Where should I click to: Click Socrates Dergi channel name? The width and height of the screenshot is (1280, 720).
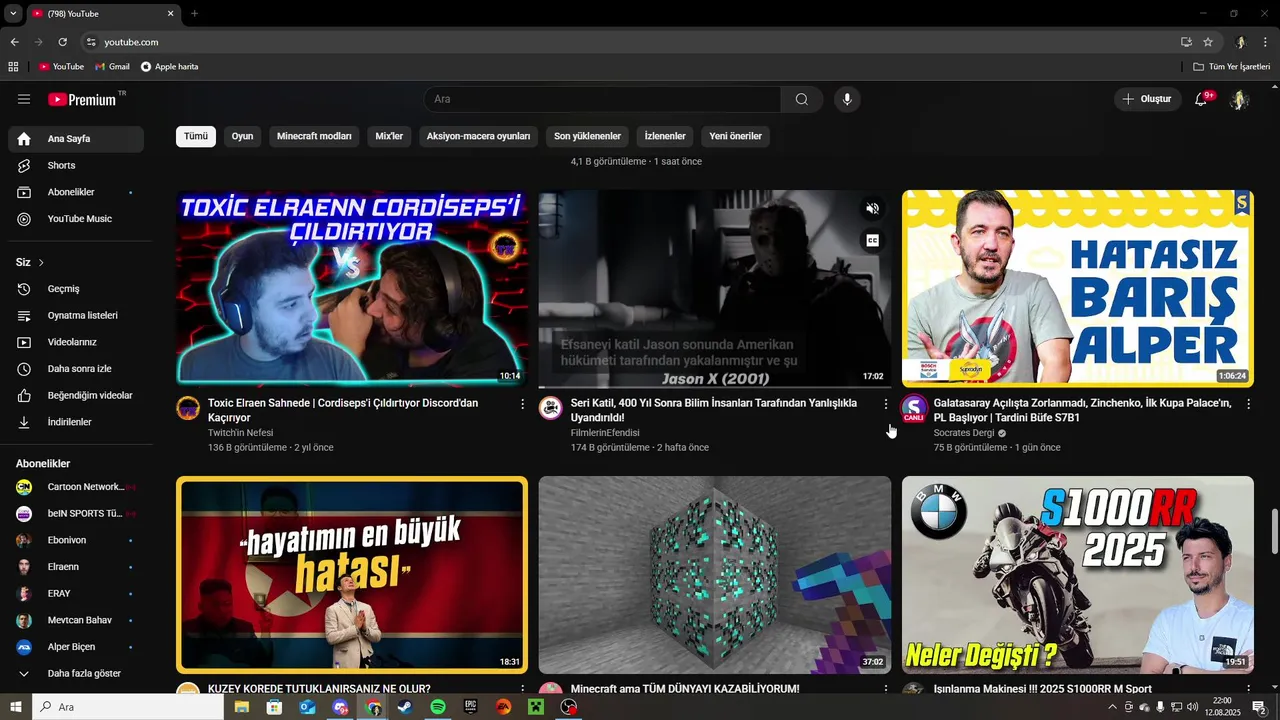tap(964, 433)
